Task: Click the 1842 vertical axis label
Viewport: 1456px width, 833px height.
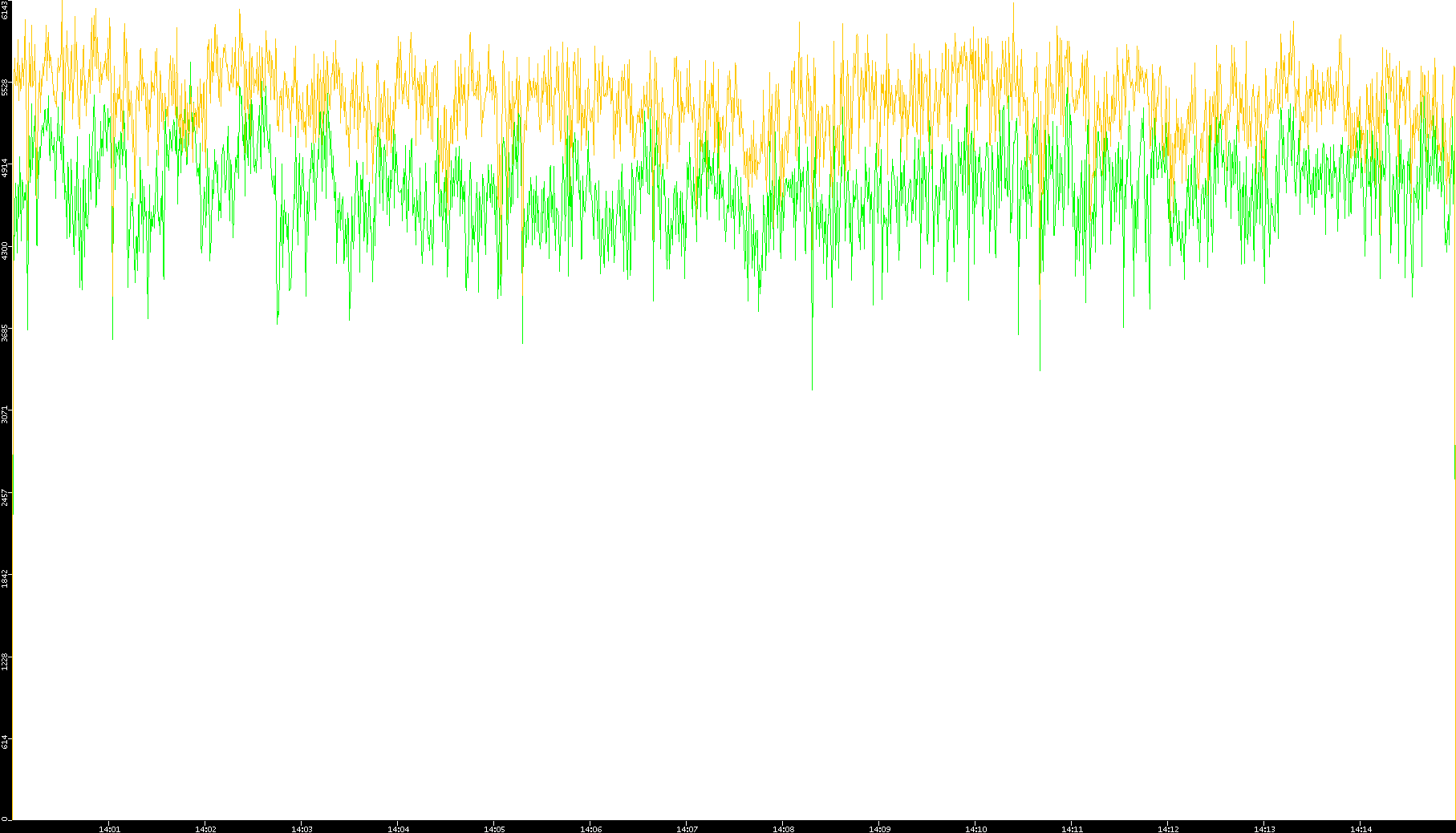Action: (6, 579)
